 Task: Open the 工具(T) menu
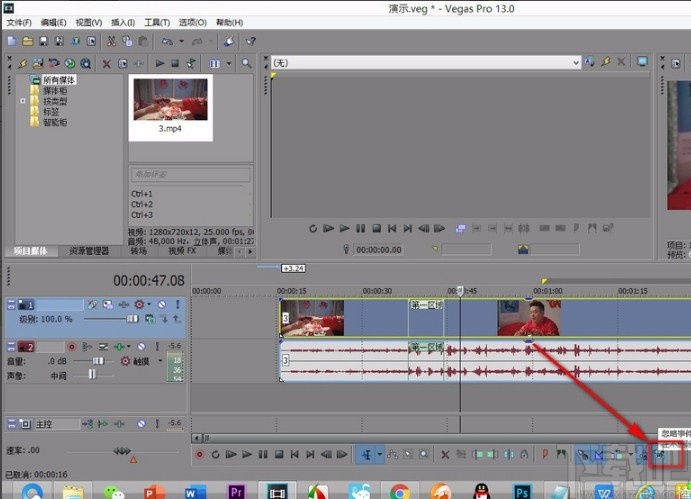point(156,22)
